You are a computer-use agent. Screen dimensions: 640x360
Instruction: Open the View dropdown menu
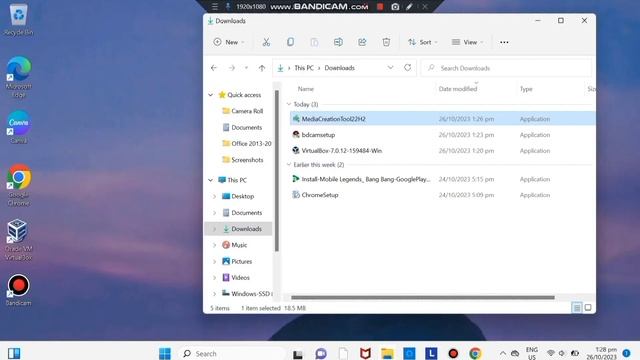[x=467, y=42]
